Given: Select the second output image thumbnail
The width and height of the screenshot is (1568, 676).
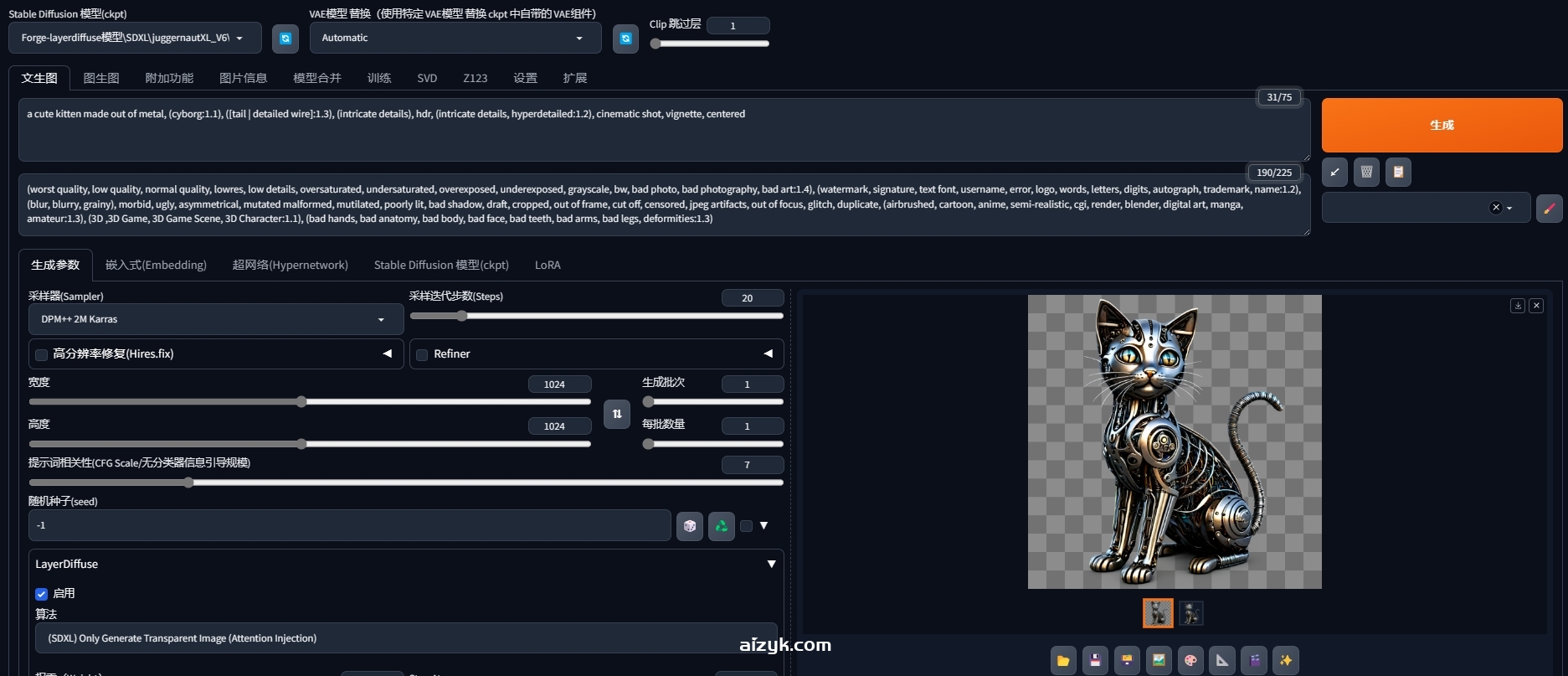Looking at the screenshot, I should tap(1190, 613).
